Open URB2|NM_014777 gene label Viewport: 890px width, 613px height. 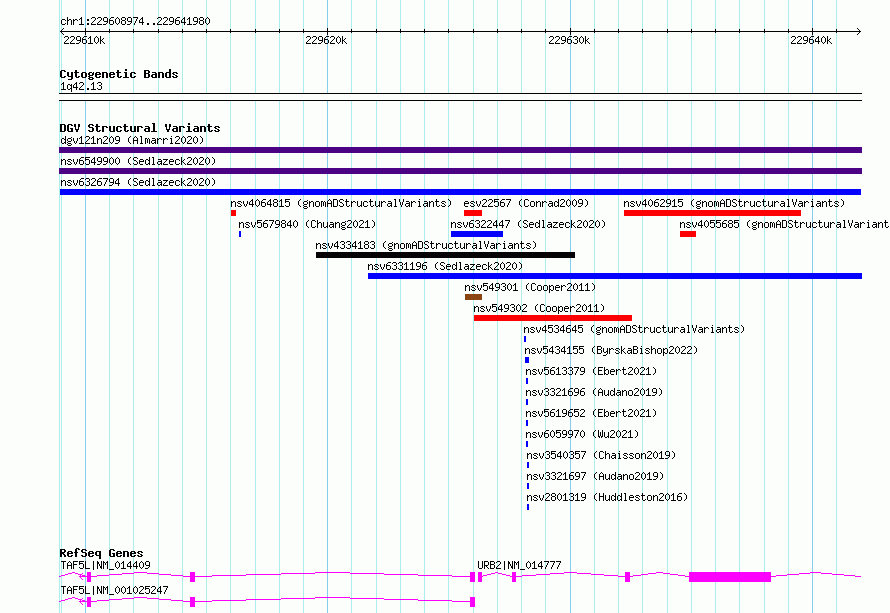point(519,565)
